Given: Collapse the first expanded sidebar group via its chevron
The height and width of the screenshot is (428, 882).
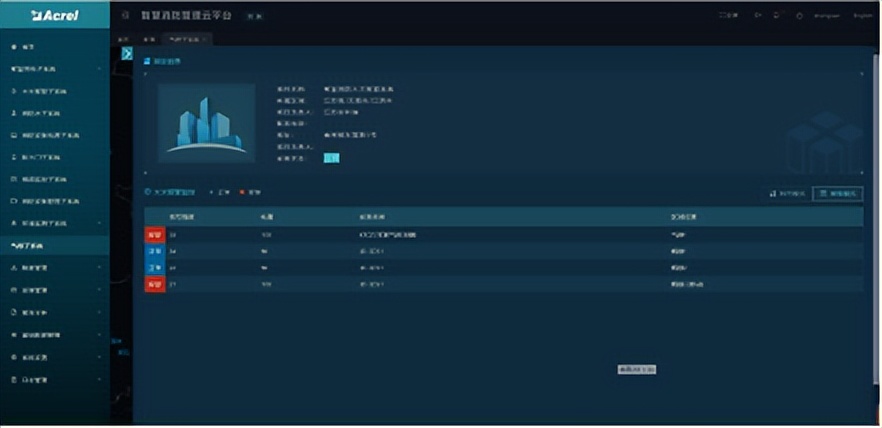Looking at the screenshot, I should tap(100, 69).
